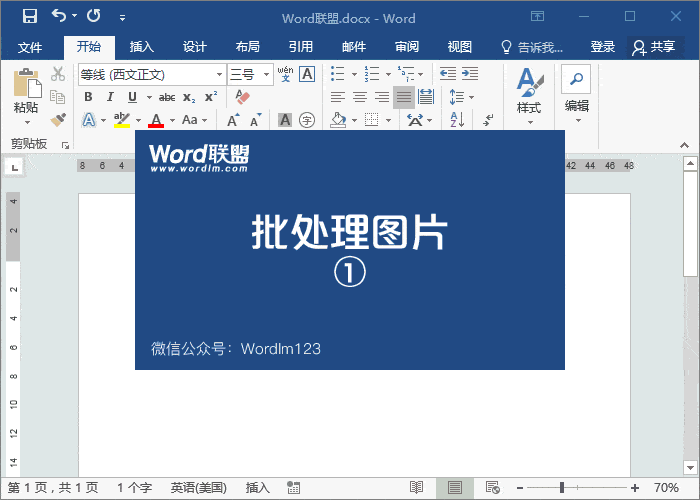Click the shrink font size icon
Screen dimensions: 700x500
point(255,120)
